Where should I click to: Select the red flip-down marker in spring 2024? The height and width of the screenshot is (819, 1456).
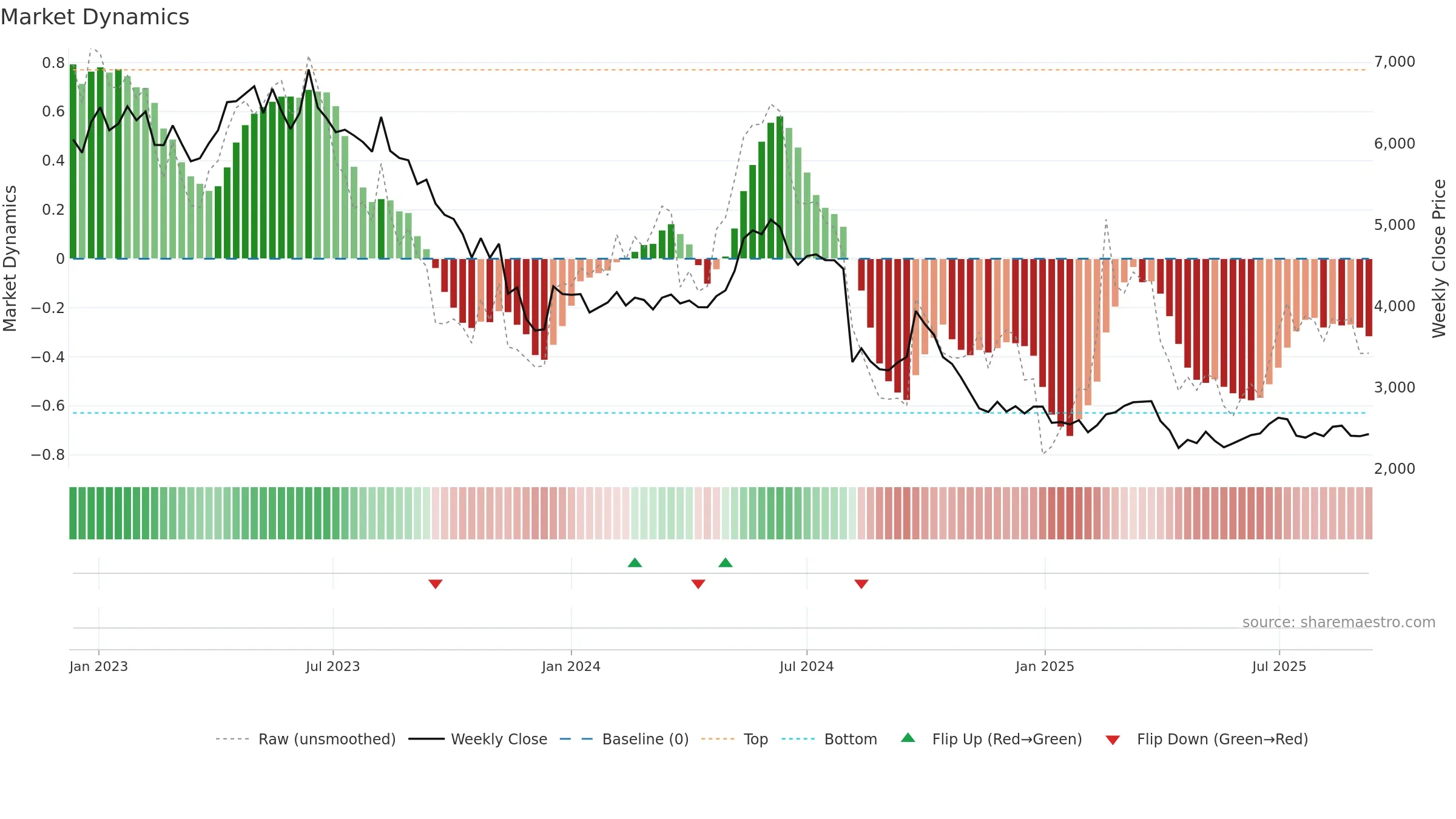[698, 584]
